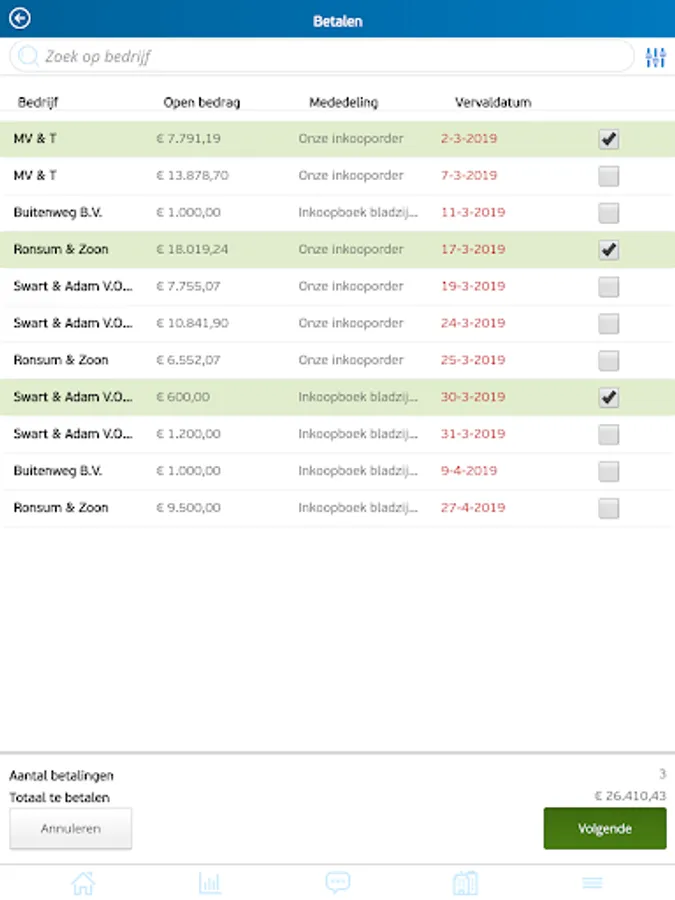675x900 pixels.
Task: Open the chat messages icon
Action: [x=338, y=883]
